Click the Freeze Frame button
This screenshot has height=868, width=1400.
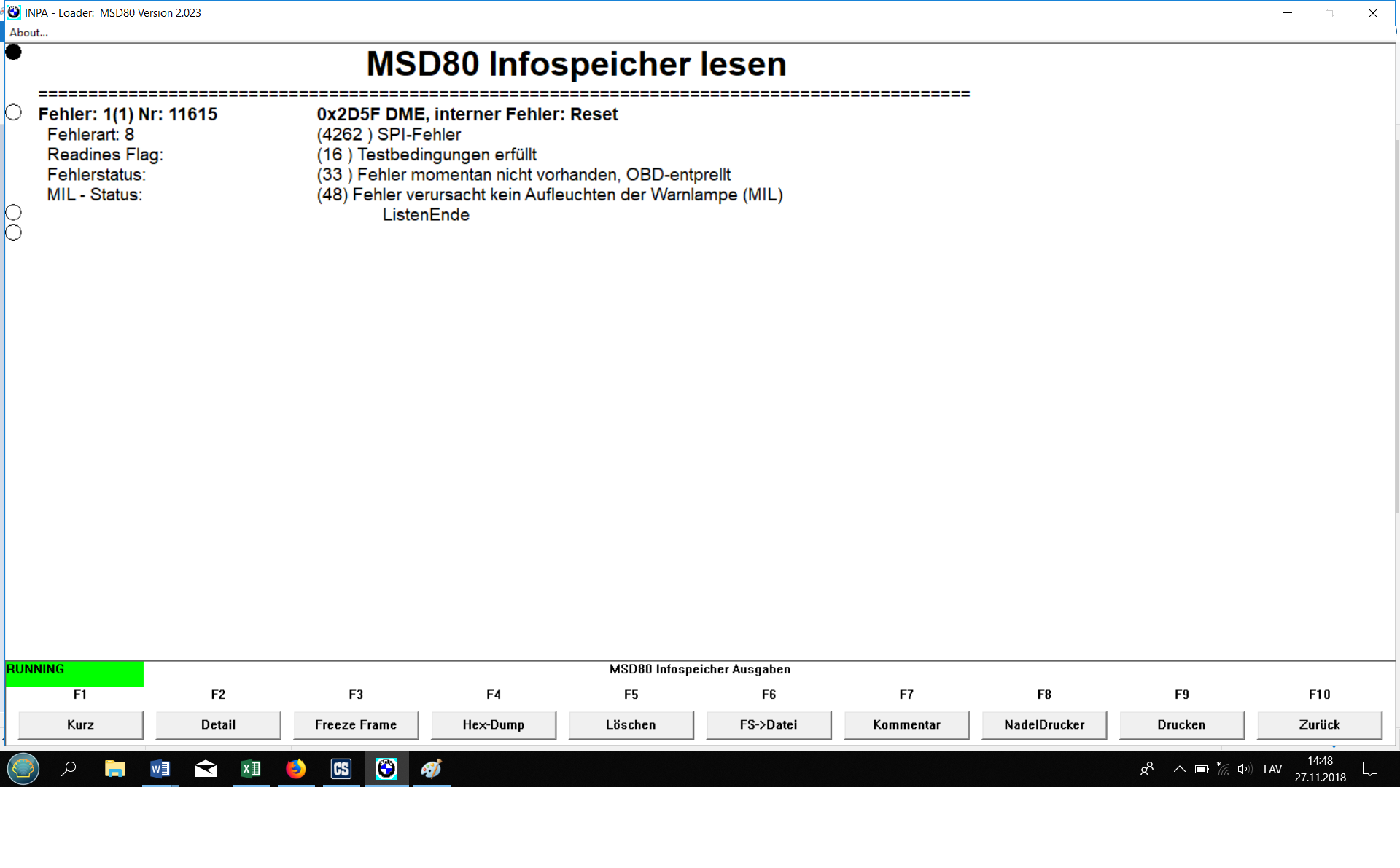pos(356,724)
